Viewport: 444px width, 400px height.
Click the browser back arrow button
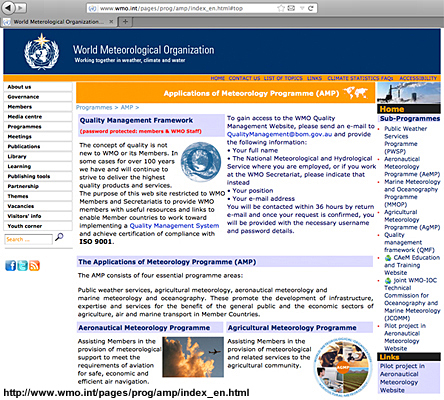tap(9, 7)
